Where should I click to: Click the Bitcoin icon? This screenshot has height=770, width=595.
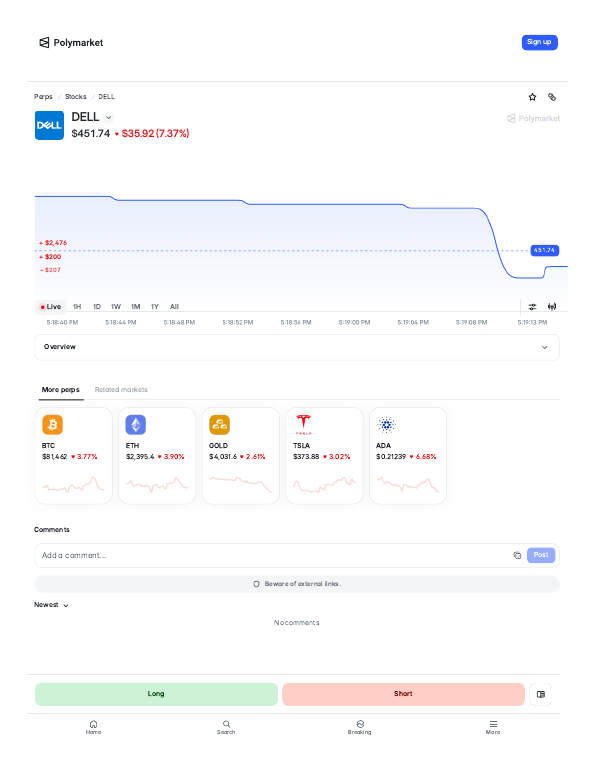tap(53, 425)
